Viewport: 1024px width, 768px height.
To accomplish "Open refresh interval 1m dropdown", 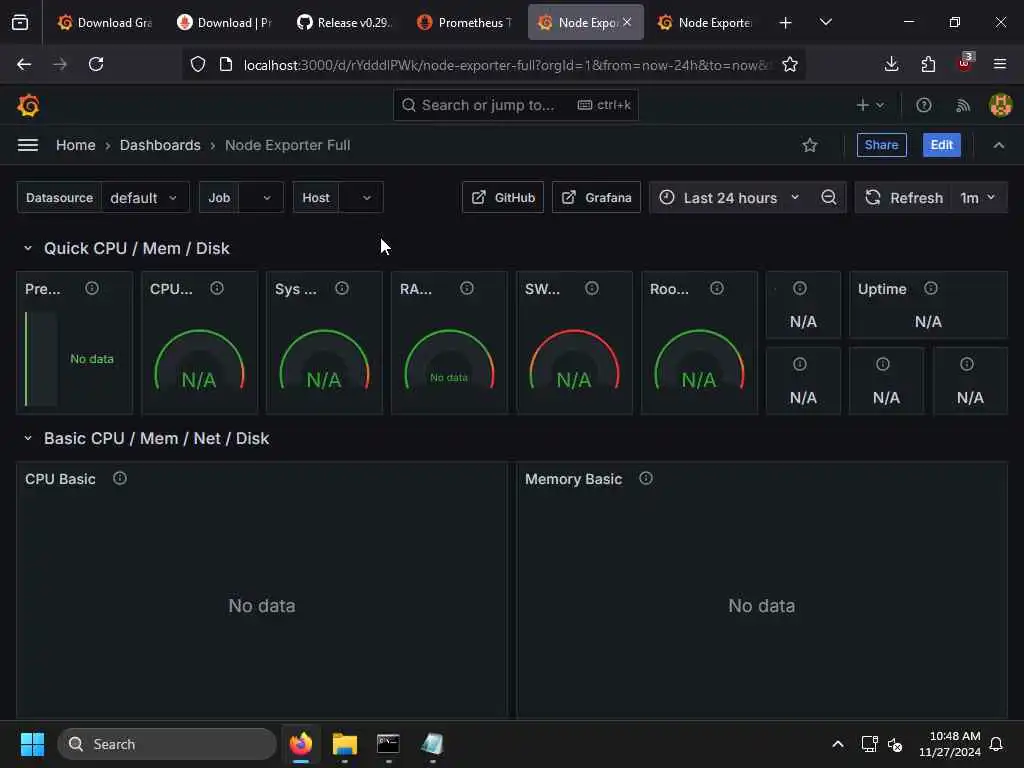I will pos(978,197).
